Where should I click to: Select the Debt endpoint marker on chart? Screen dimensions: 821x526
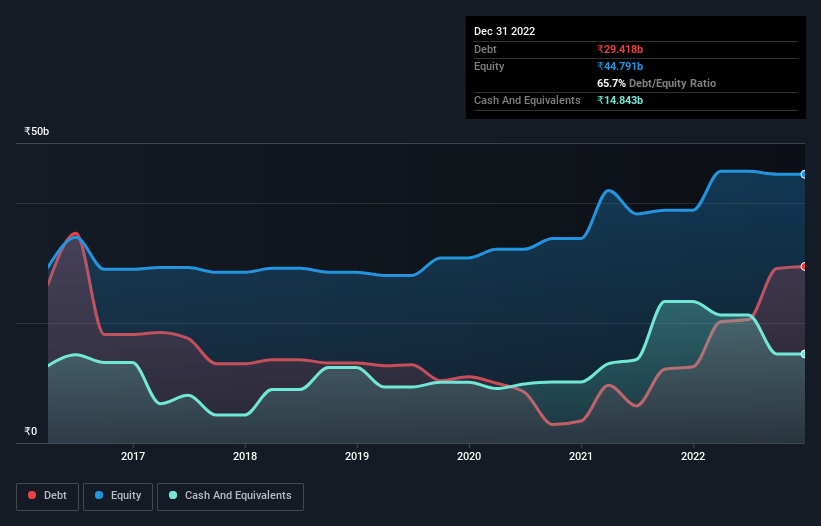point(804,266)
